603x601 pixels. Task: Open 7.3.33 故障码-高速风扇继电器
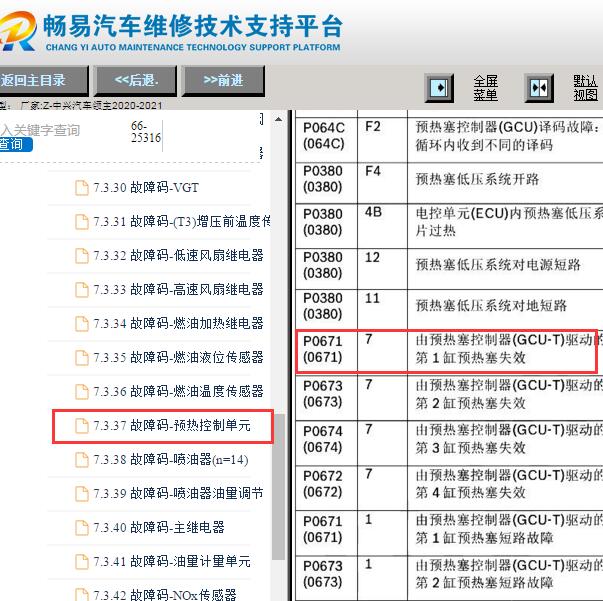(178, 289)
